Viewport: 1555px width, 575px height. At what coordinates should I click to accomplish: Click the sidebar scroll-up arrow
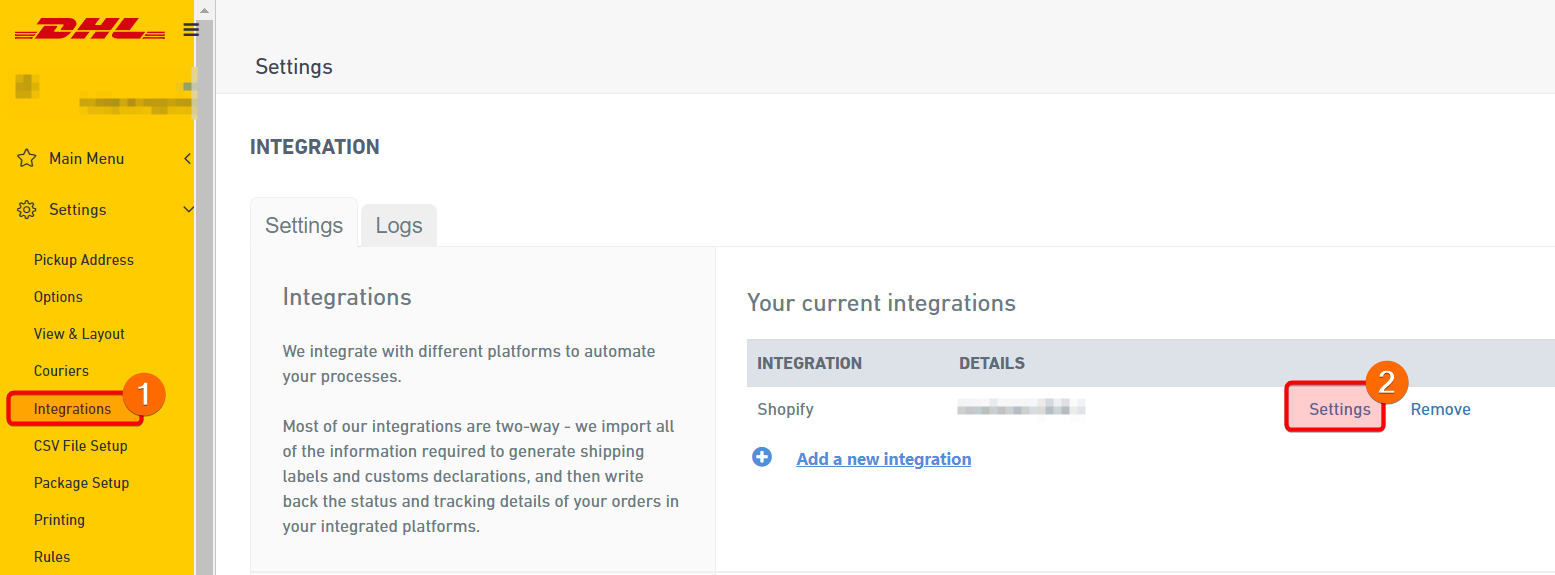point(205,8)
